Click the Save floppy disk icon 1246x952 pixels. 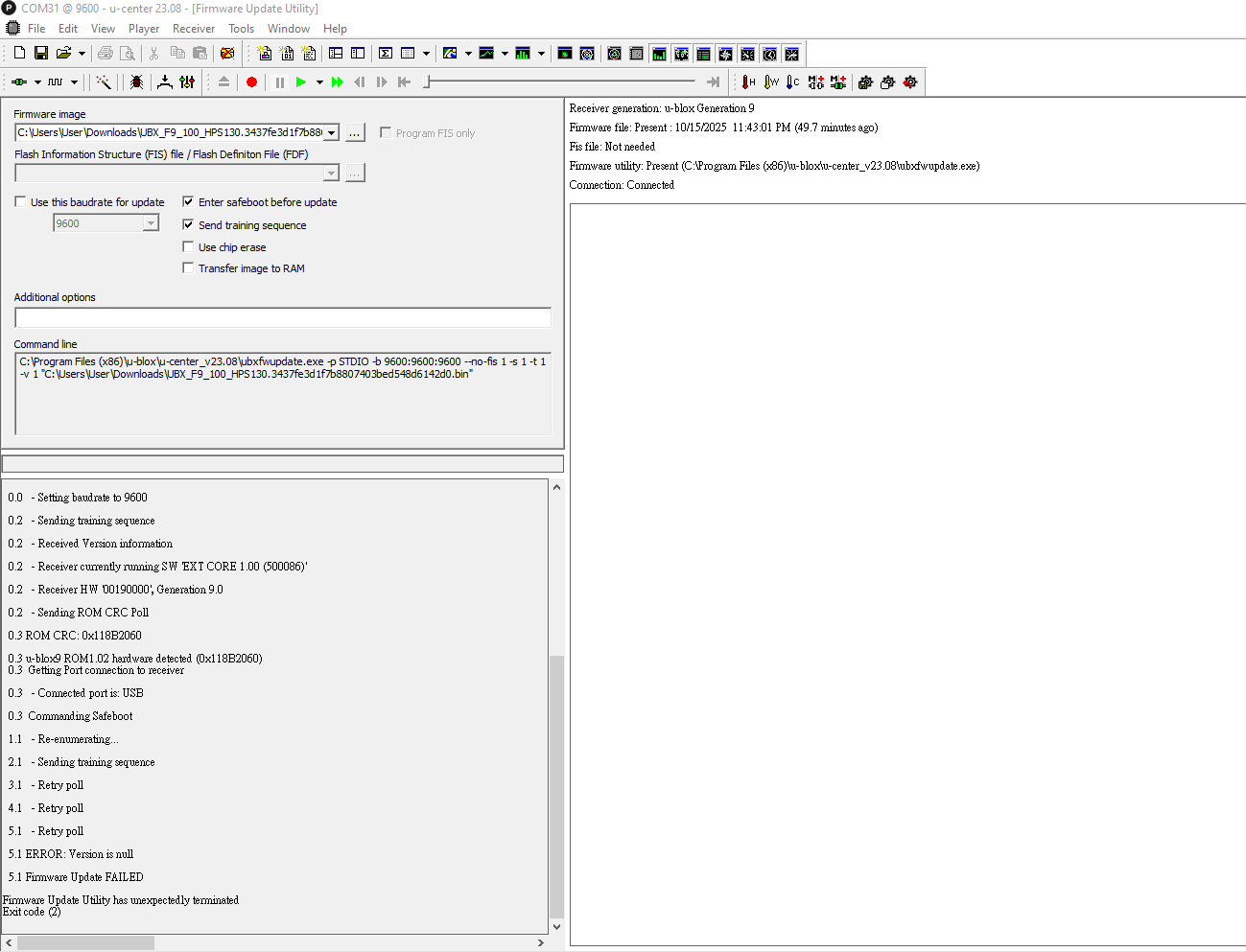tap(41, 54)
